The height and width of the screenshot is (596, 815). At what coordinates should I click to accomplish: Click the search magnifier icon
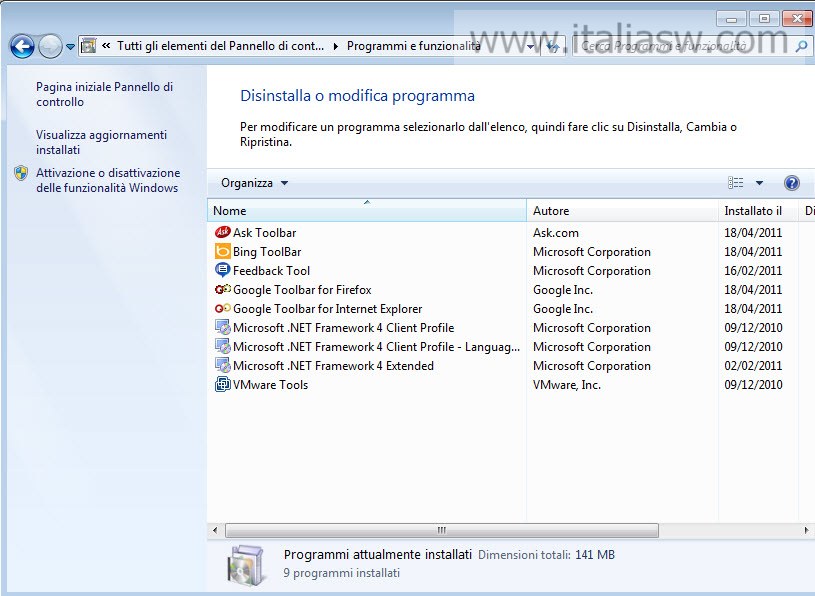(801, 46)
